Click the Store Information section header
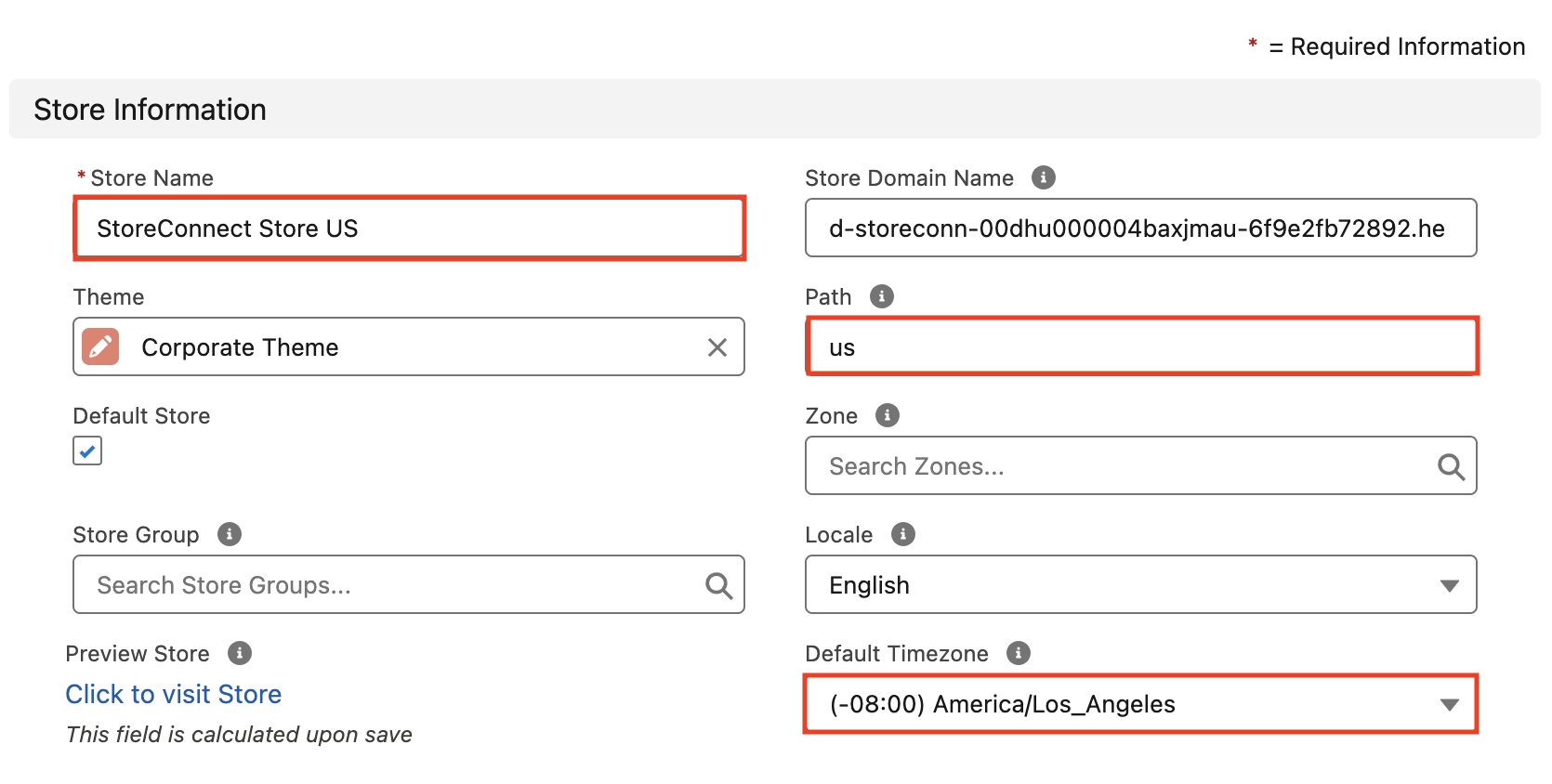 [775, 109]
